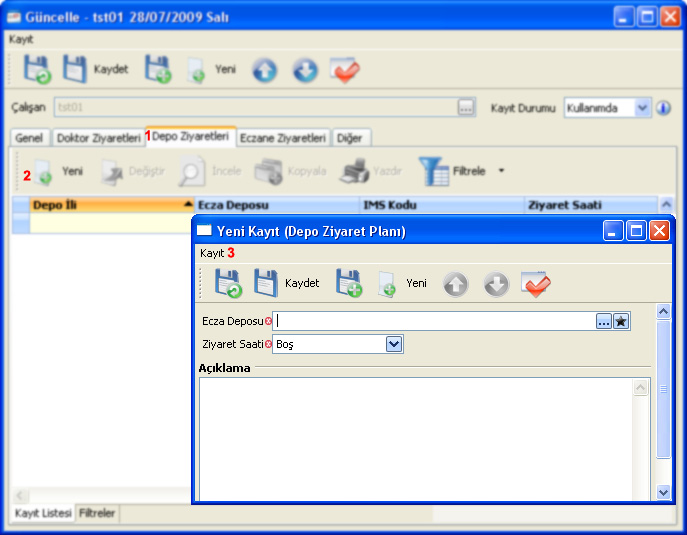This screenshot has width=687, height=535.
Task: Expand the Filtrele dropdown arrow
Action: (501, 170)
